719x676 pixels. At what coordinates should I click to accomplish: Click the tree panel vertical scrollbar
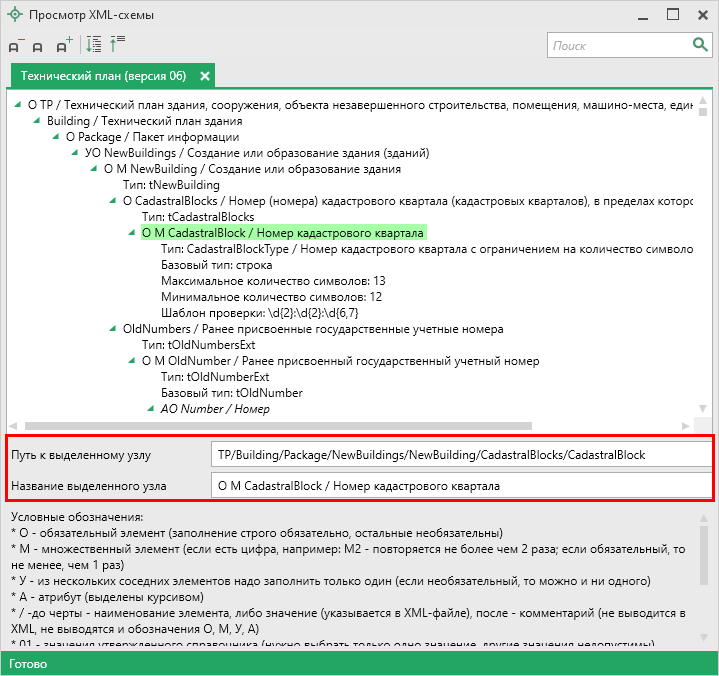[x=705, y=260]
